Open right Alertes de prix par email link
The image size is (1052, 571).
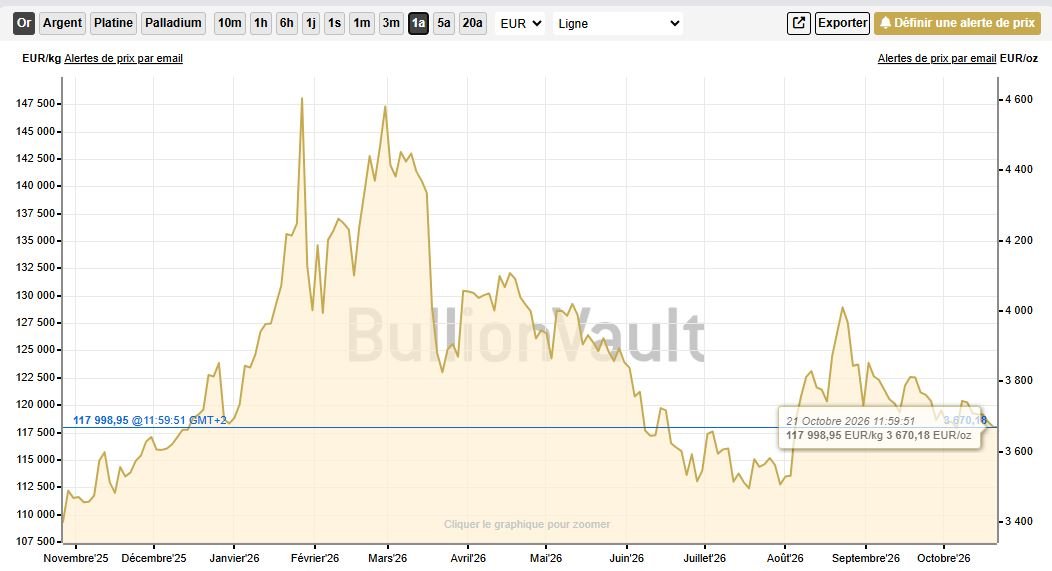pyautogui.click(x=937, y=58)
